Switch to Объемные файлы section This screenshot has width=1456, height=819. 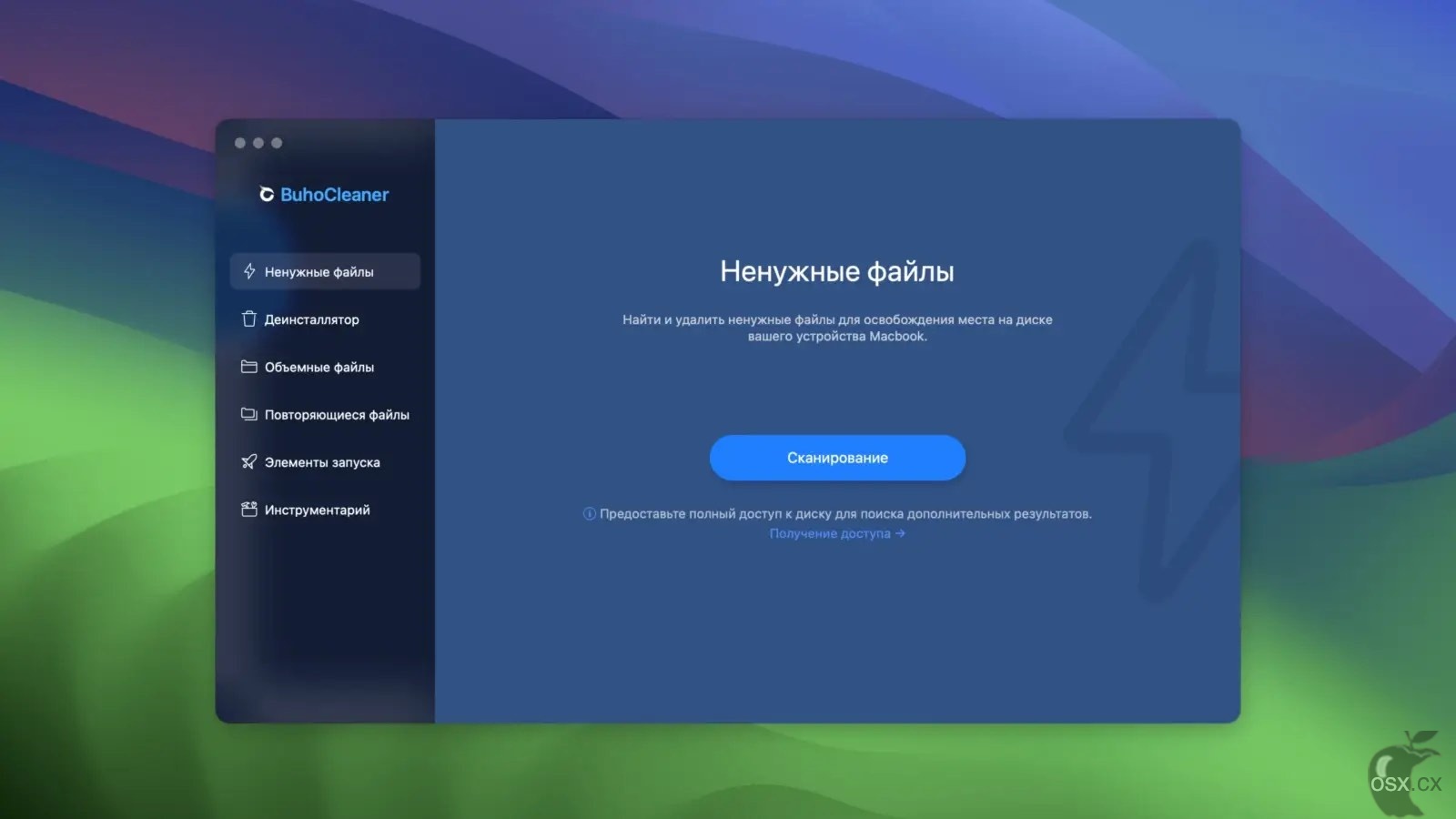325,367
